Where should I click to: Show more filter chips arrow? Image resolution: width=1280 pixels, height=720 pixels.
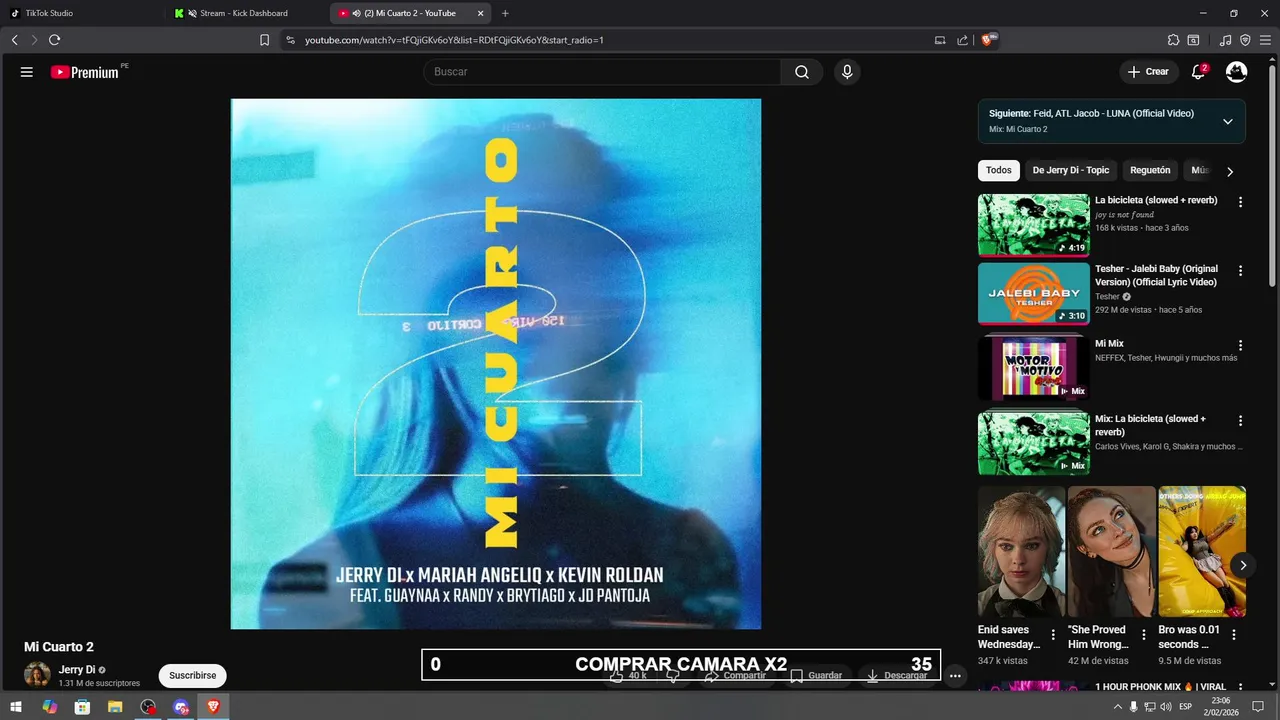click(1230, 171)
